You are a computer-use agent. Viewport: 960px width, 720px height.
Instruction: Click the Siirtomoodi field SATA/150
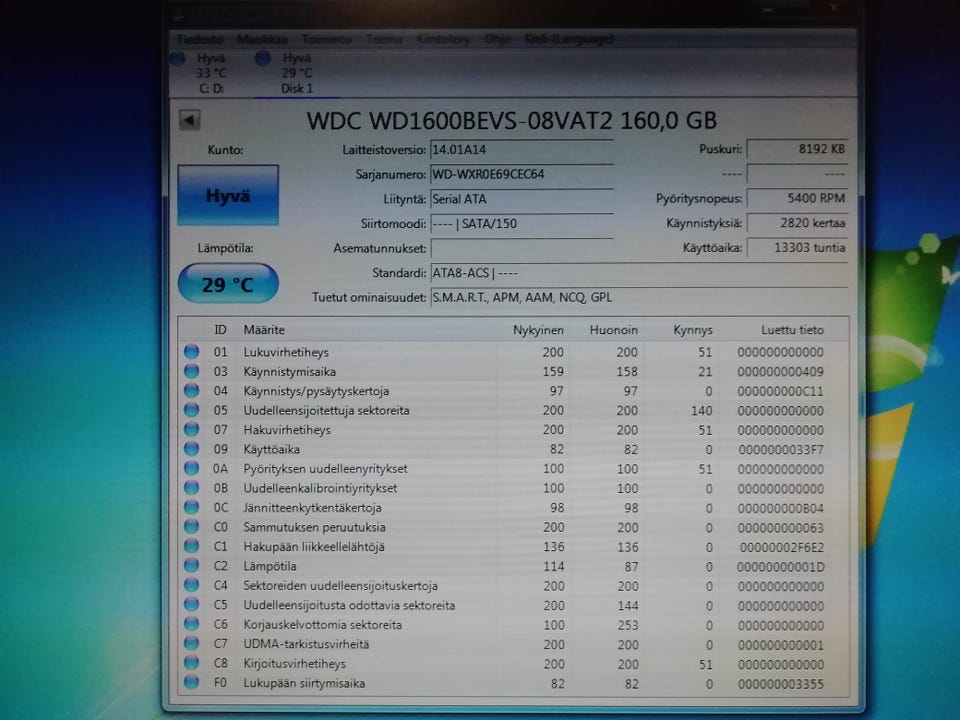(522, 223)
